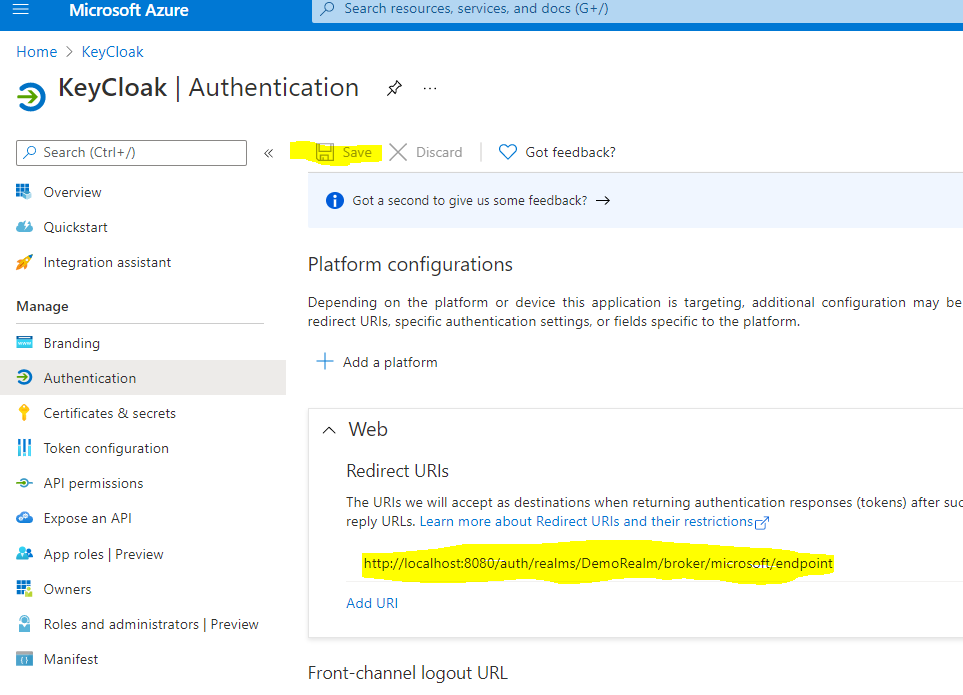
Task: Click the Add URI link
Action: (372, 603)
